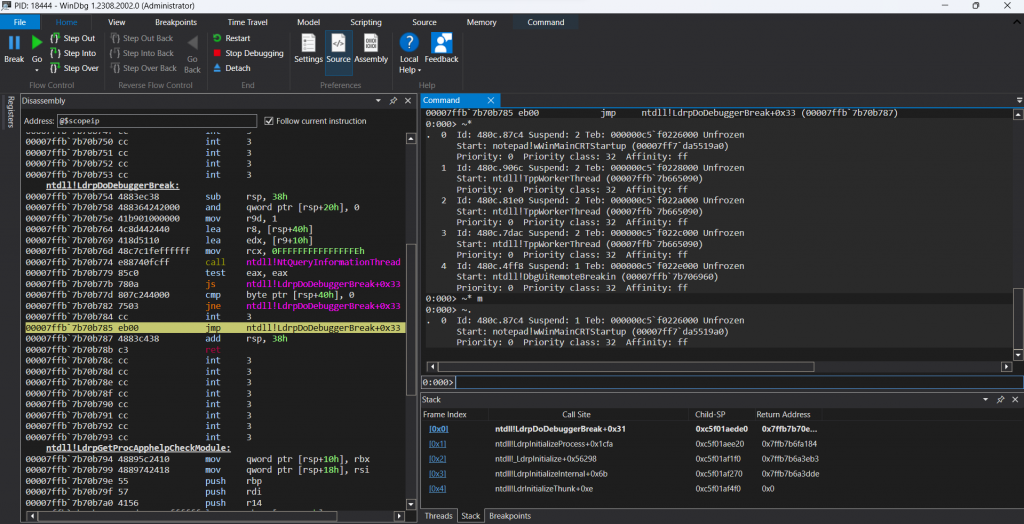The height and width of the screenshot is (524, 1024).
Task: Select highlighted jmp instruction line
Action: pyautogui.click(x=215, y=328)
